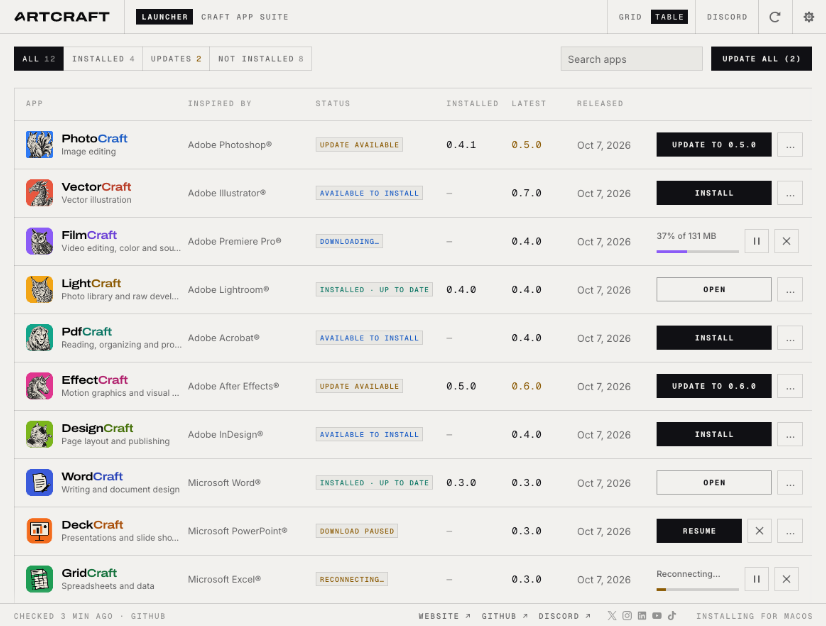Refresh the app list
The image size is (826, 626).
[775, 17]
